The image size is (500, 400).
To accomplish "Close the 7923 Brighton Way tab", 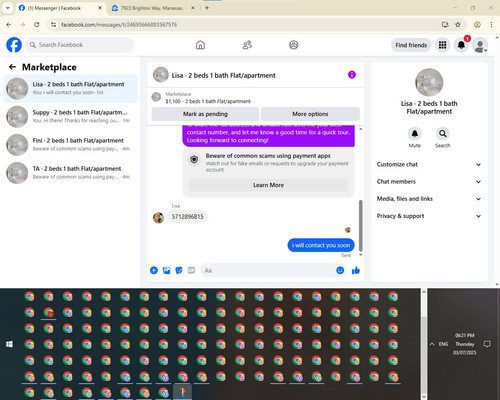I will pos(193,8).
